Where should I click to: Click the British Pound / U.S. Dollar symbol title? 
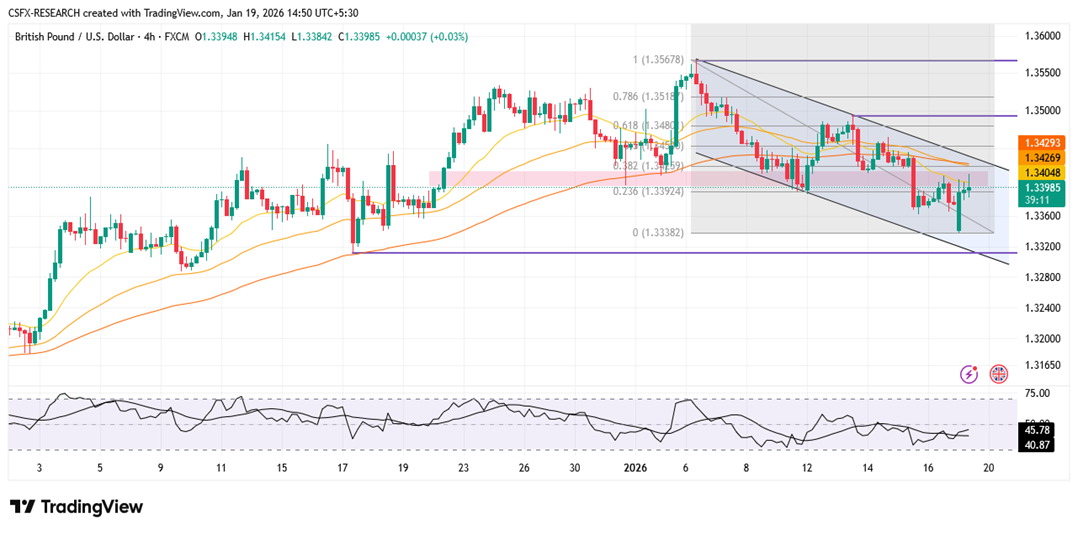[x=80, y=37]
